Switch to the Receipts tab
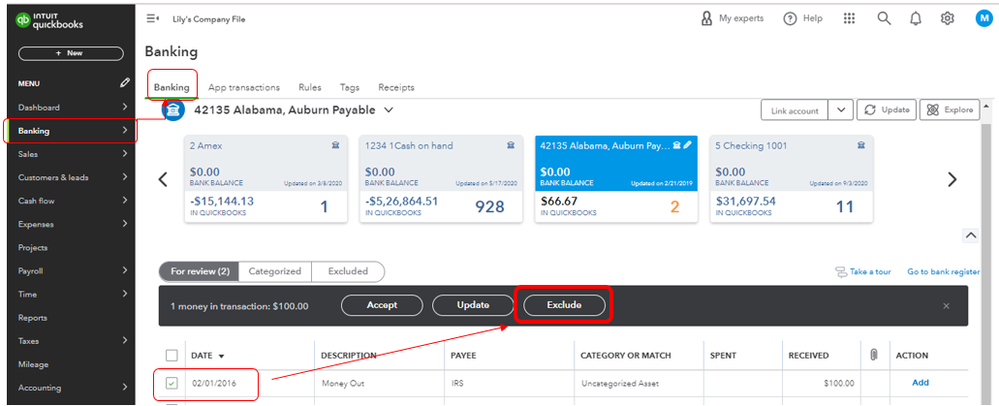This screenshot has height=406, width=999. click(396, 87)
